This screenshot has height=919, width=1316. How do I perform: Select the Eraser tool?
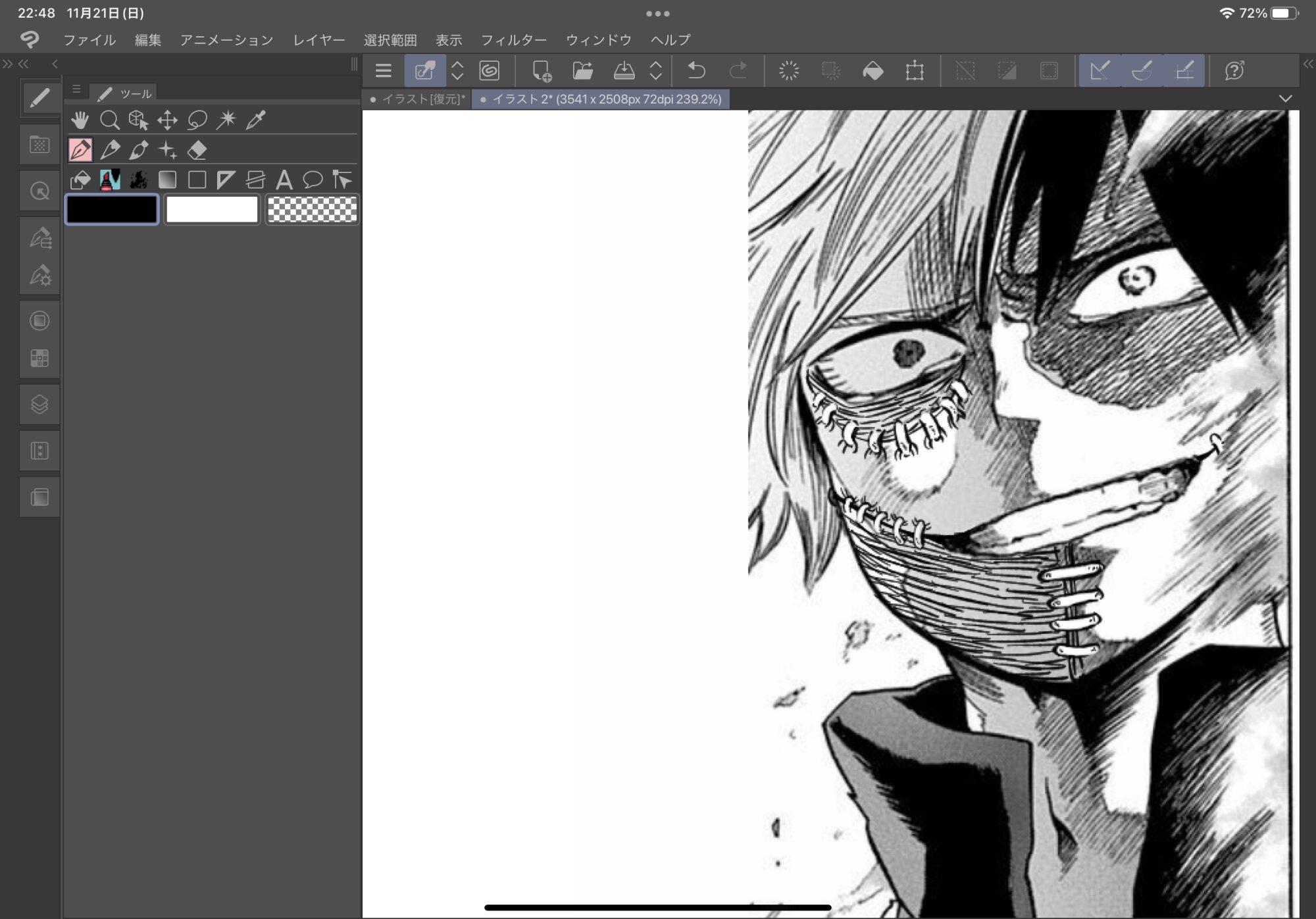pos(197,150)
